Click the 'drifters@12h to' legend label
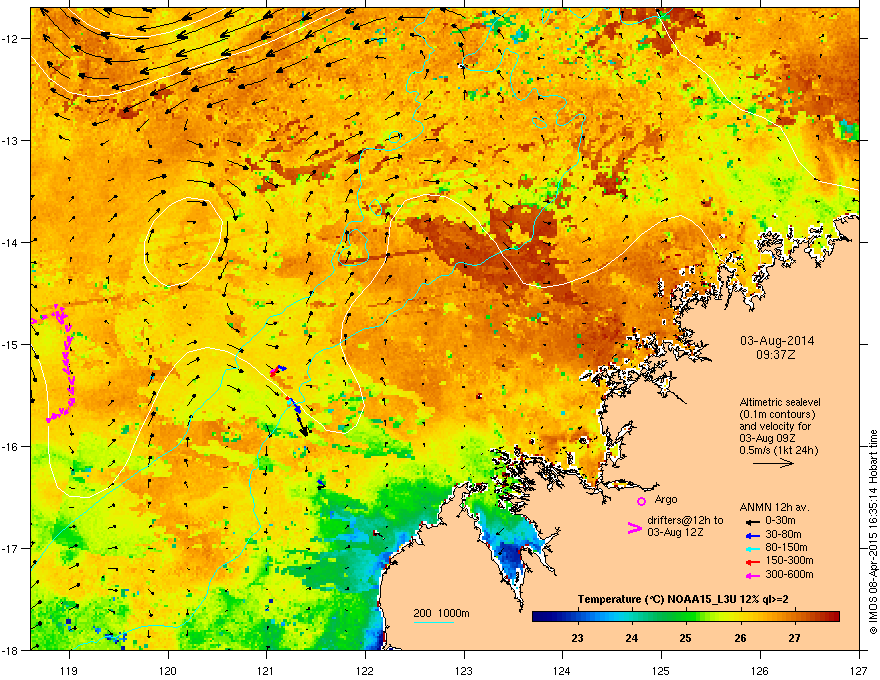 point(685,520)
